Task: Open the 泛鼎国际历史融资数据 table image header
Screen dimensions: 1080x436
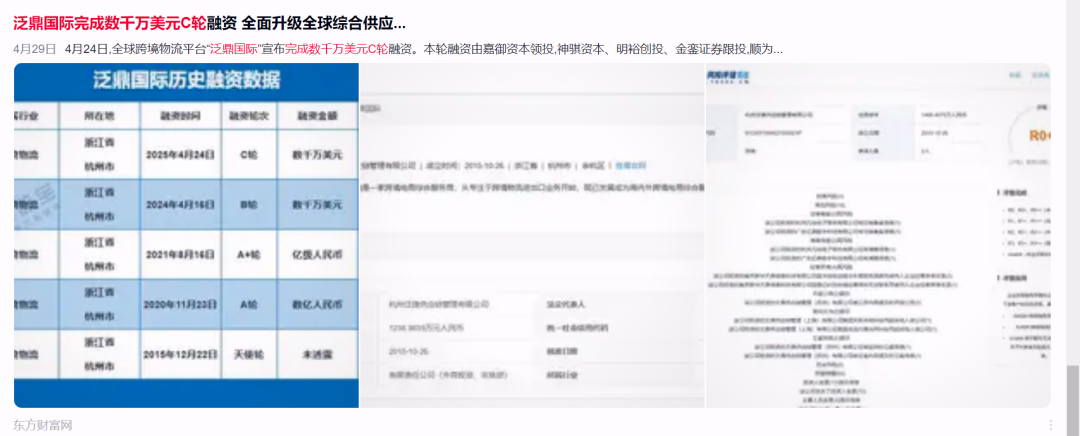Action: [187, 80]
